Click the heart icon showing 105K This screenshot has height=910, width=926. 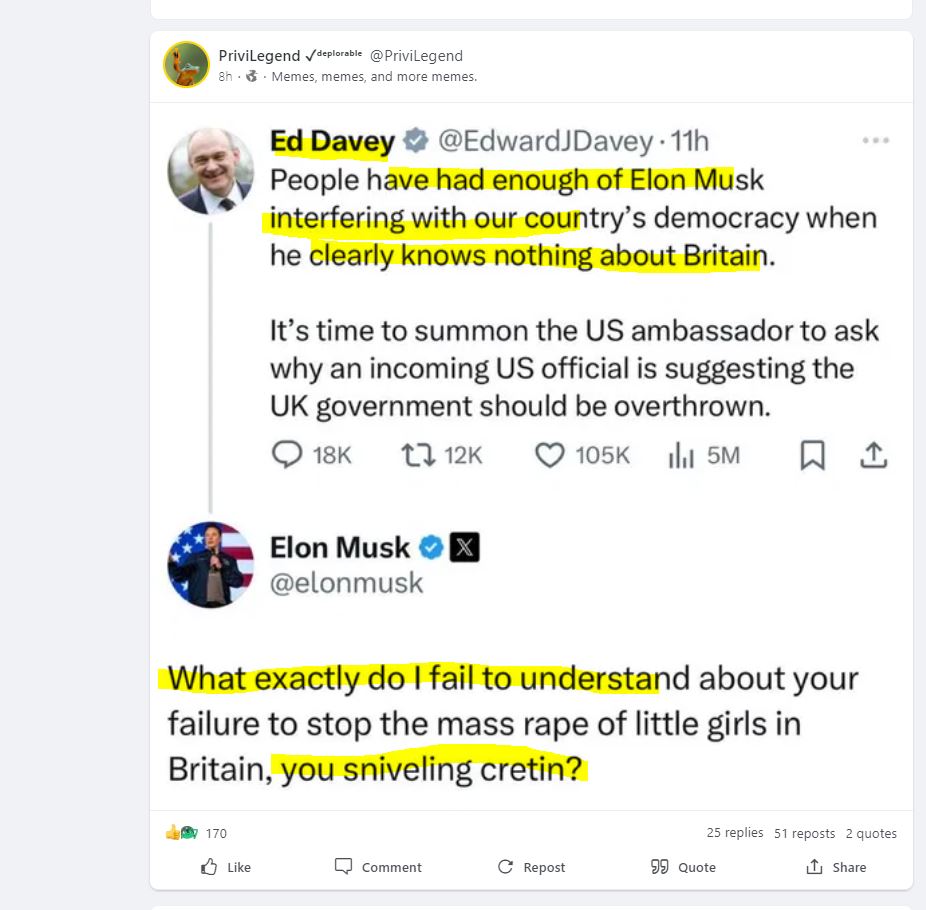click(550, 456)
